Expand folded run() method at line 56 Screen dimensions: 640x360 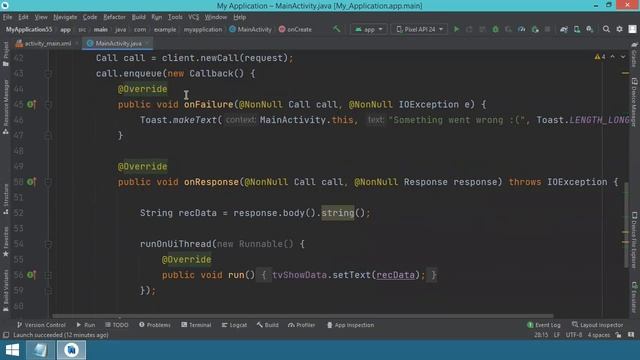(48, 275)
